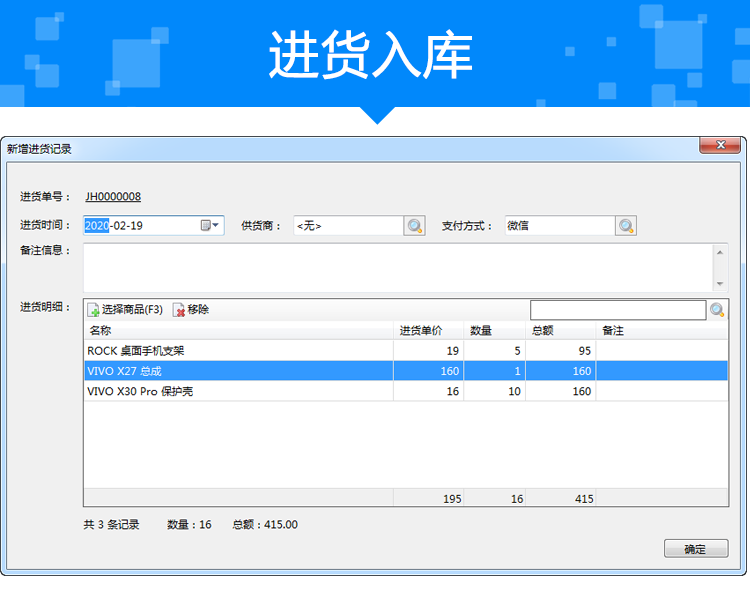Focus the 支付方式 payment method field
The image size is (750, 605).
[557, 226]
